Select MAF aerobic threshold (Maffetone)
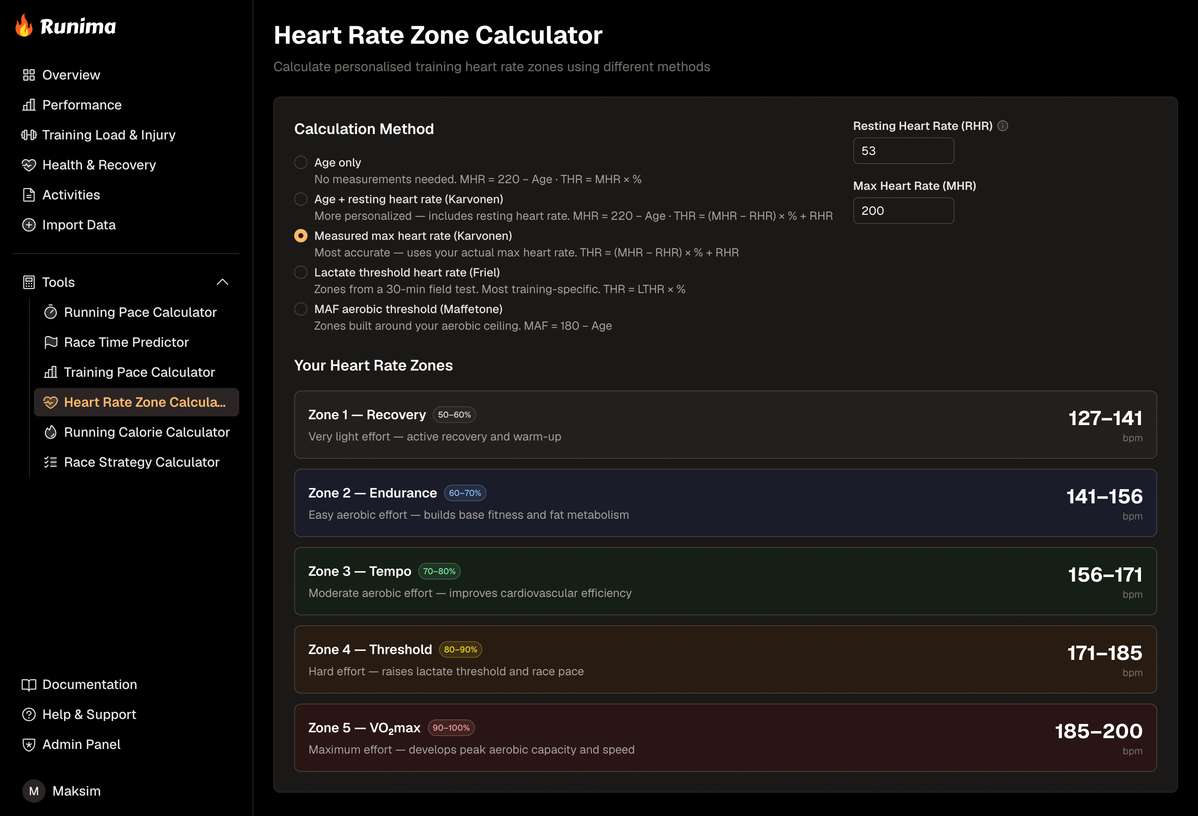Viewport: 1198px width, 816px height. 301,309
